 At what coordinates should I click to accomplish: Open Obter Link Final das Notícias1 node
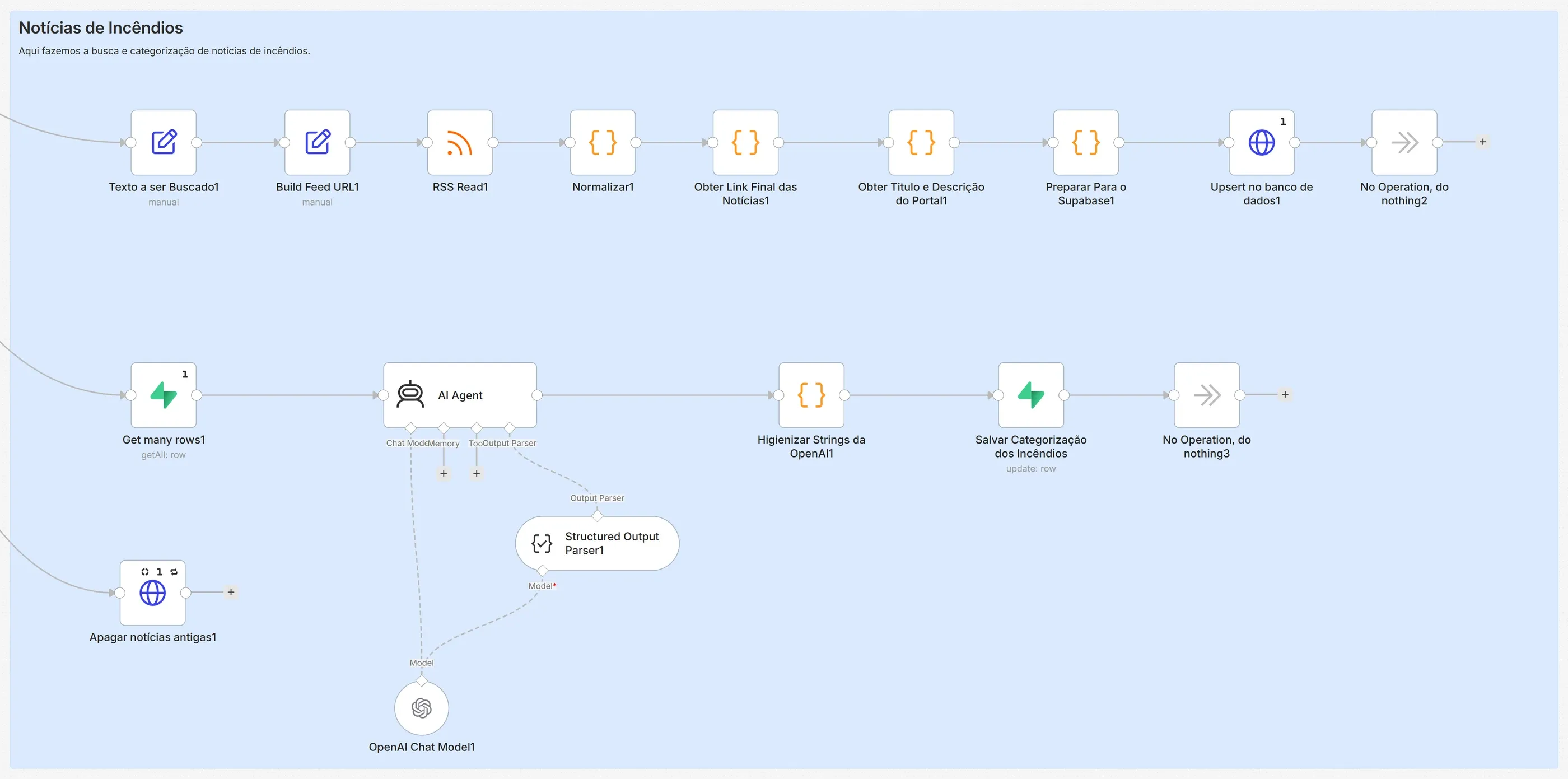tap(746, 142)
